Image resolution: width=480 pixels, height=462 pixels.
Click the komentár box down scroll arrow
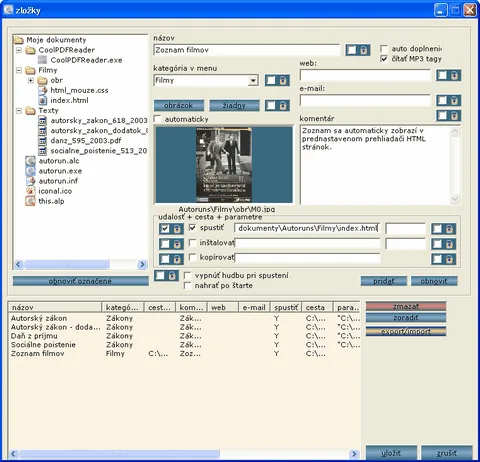[455, 199]
